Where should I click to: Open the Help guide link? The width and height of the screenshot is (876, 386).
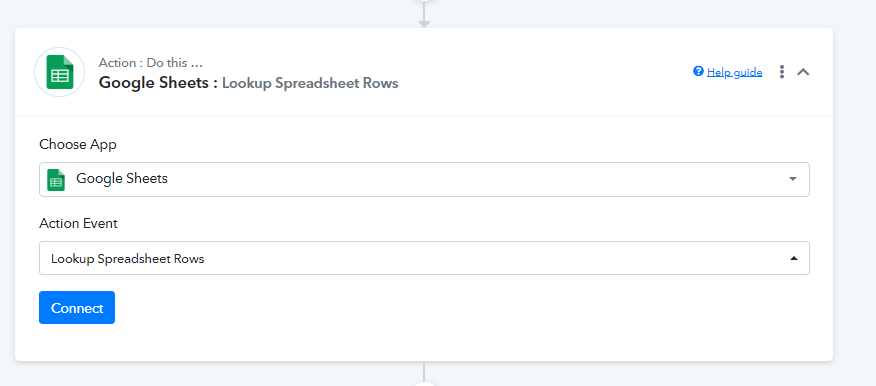click(x=734, y=72)
